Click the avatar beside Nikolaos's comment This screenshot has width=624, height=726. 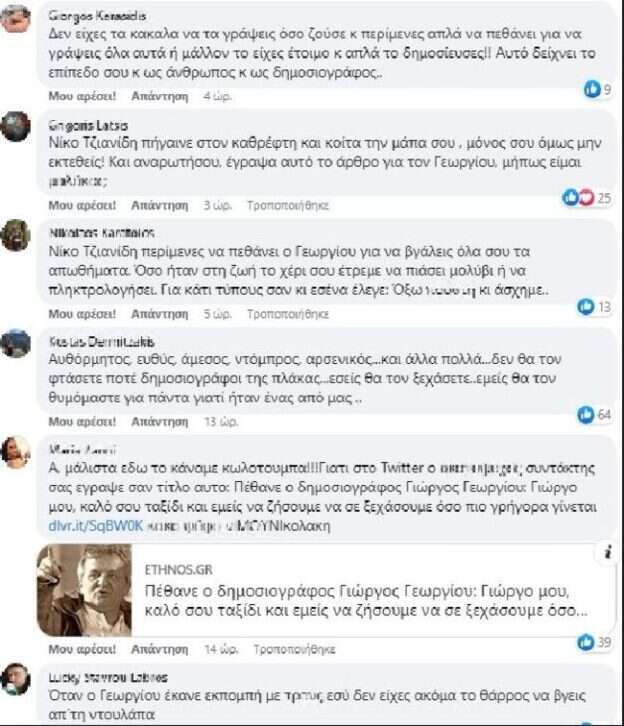point(15,236)
